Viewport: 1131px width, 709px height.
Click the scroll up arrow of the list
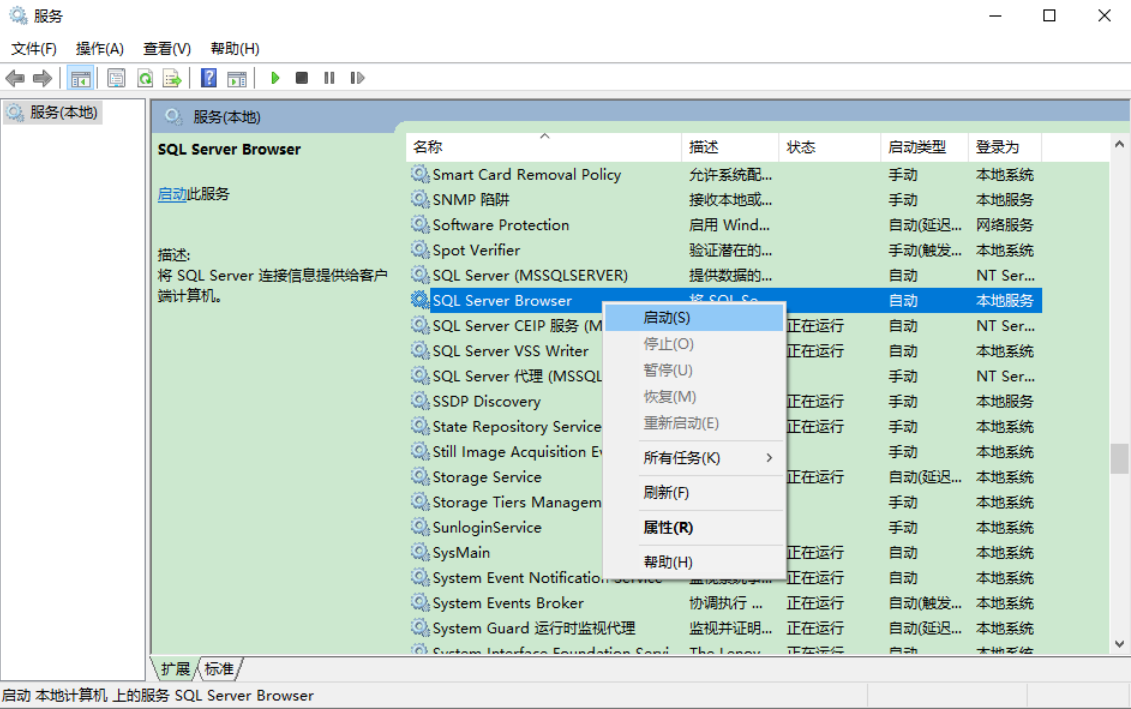pos(1119,144)
